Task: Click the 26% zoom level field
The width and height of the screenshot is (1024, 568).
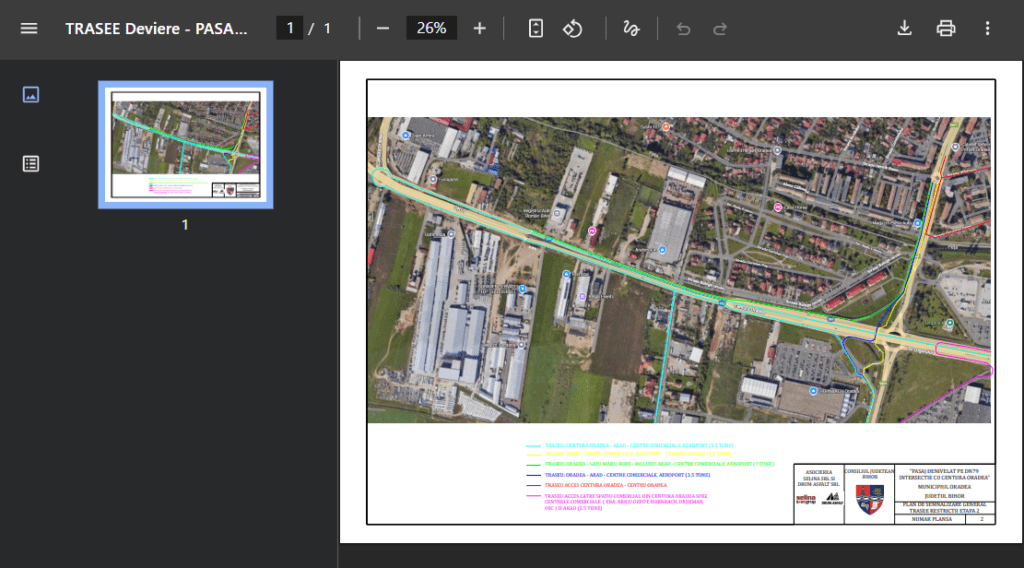Action: click(431, 28)
